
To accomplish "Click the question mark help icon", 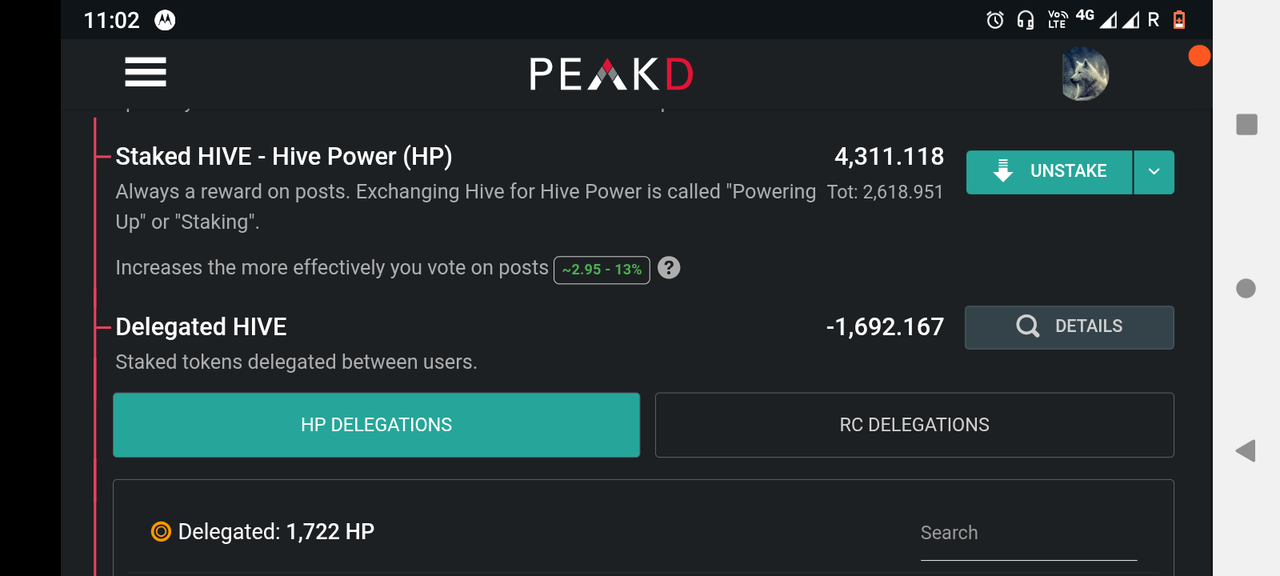I will point(669,268).
